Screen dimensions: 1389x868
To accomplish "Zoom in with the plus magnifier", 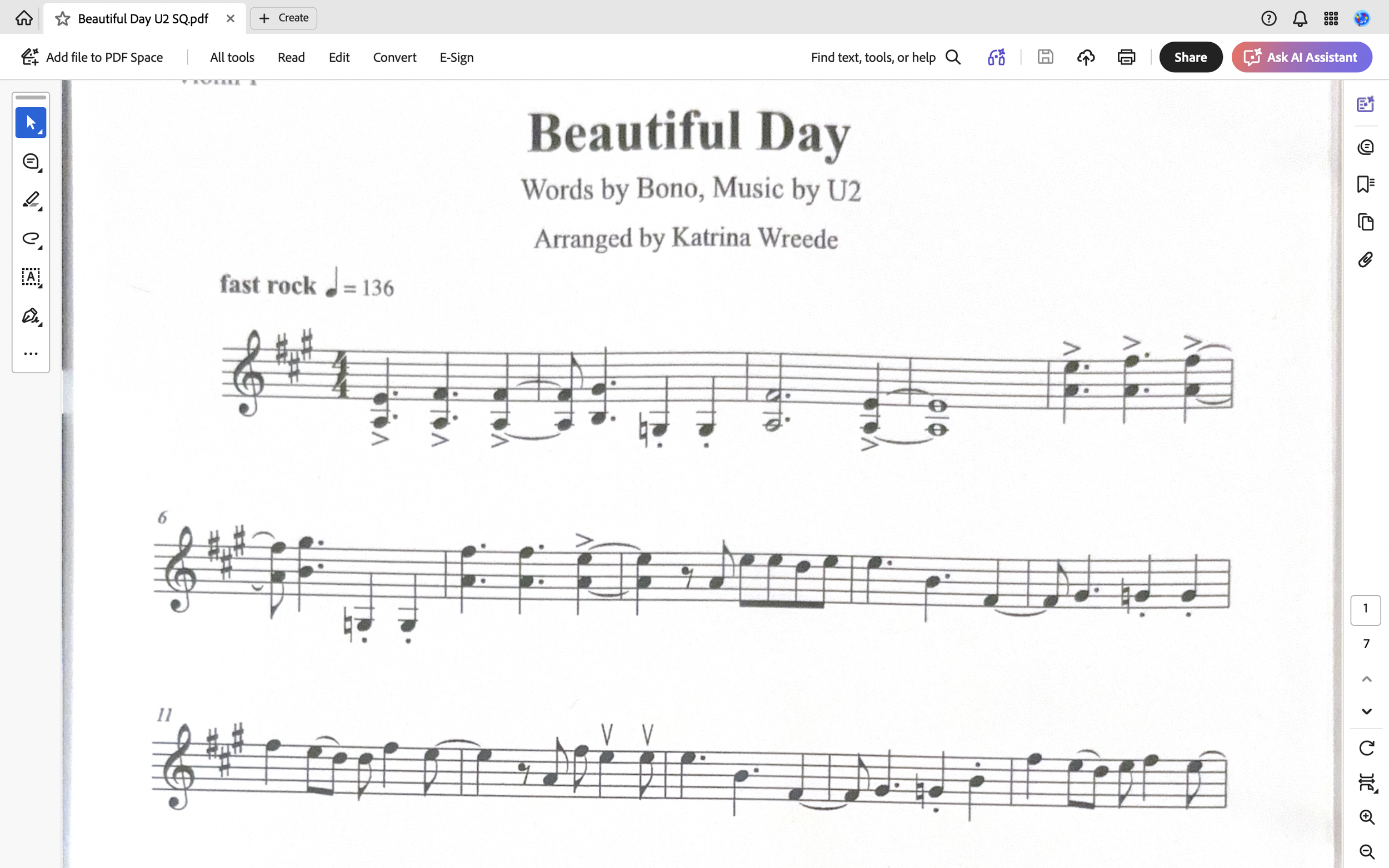I will pos(1367,817).
